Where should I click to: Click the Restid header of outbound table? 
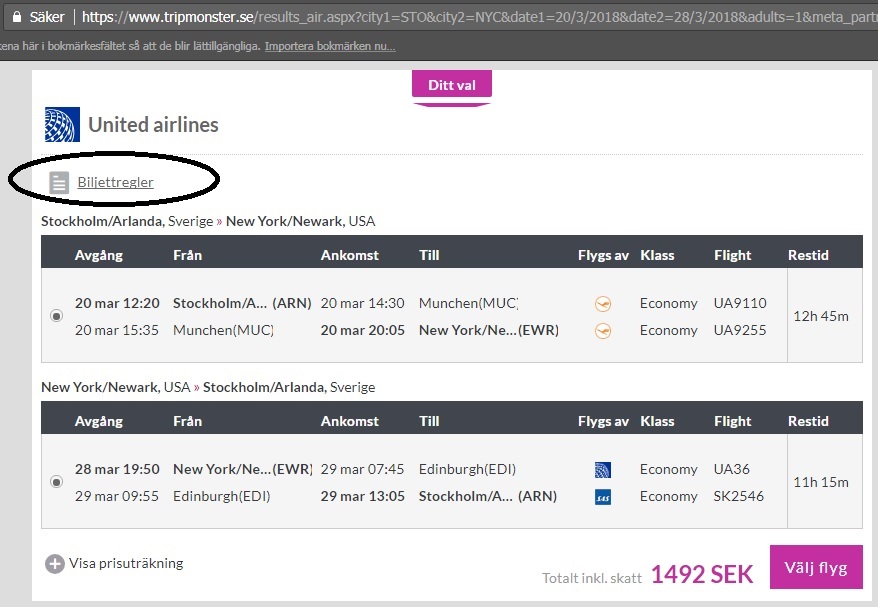click(x=808, y=255)
